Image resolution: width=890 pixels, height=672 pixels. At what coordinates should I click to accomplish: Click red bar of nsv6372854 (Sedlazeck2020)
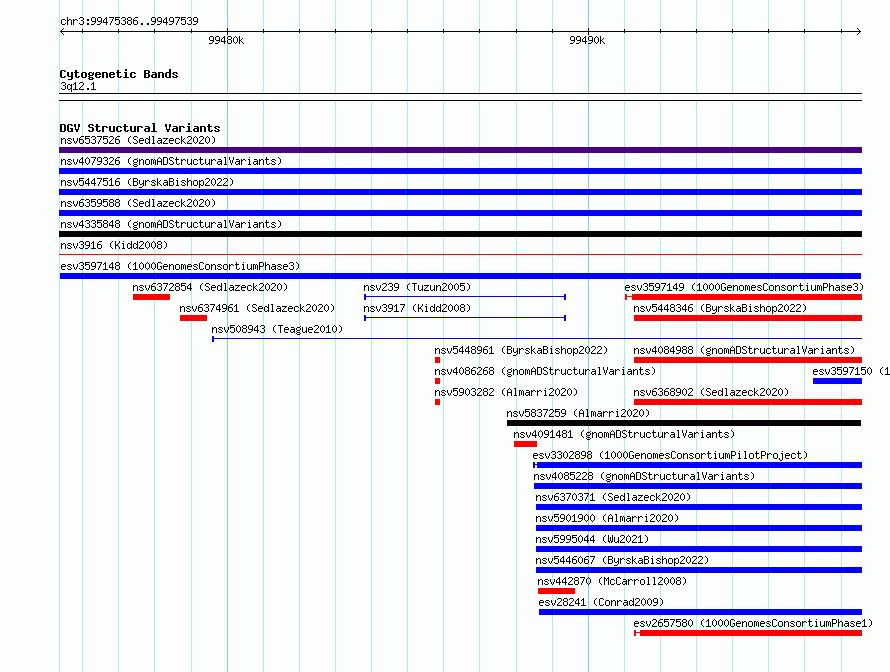click(152, 297)
